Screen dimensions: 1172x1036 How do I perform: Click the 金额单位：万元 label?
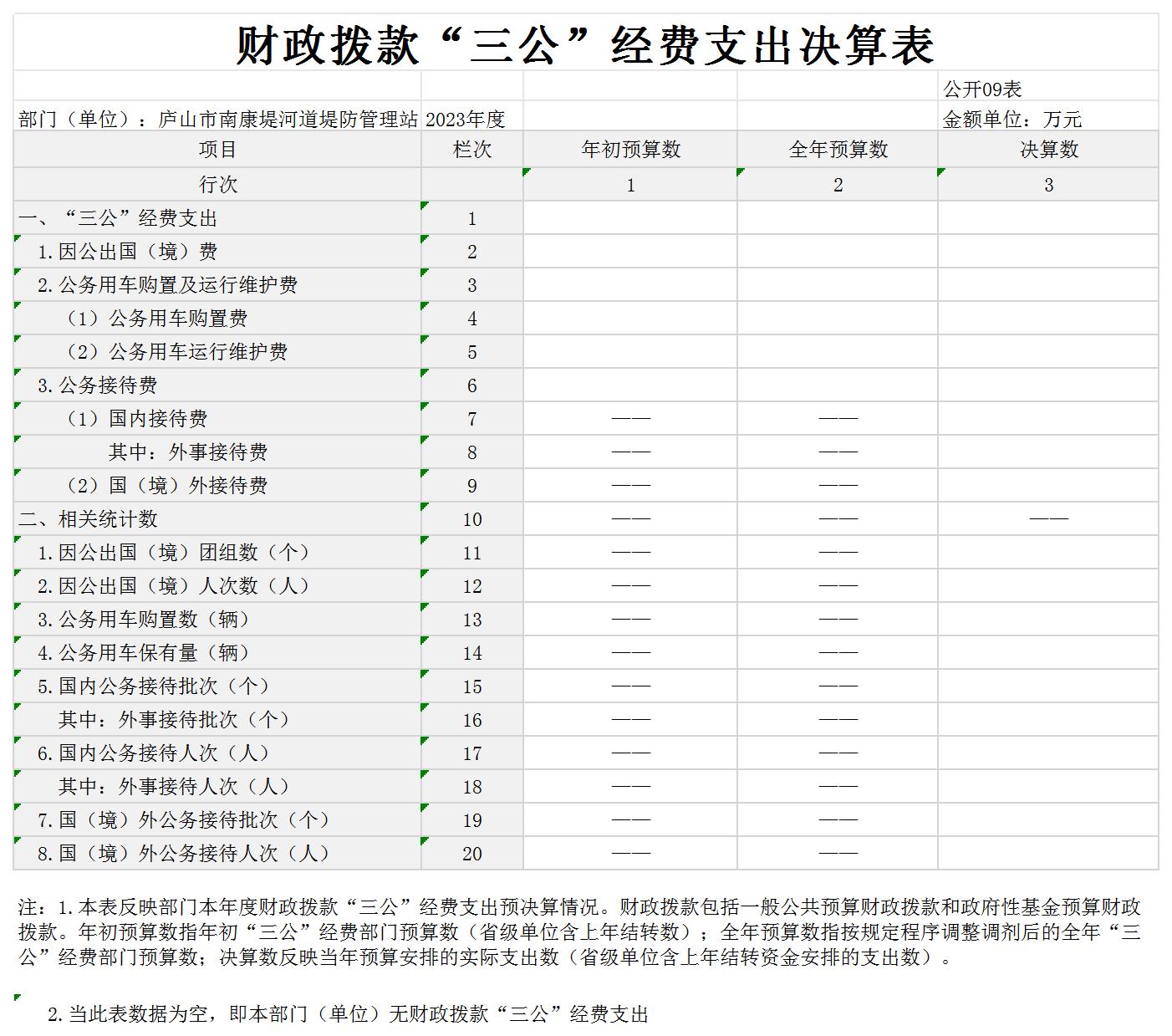tap(1011, 119)
